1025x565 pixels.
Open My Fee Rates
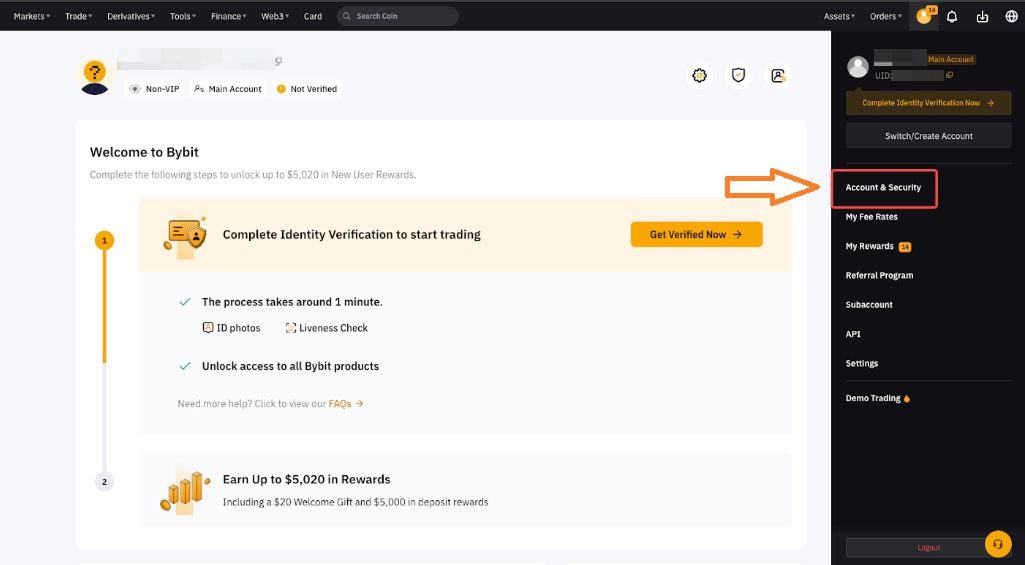point(871,216)
